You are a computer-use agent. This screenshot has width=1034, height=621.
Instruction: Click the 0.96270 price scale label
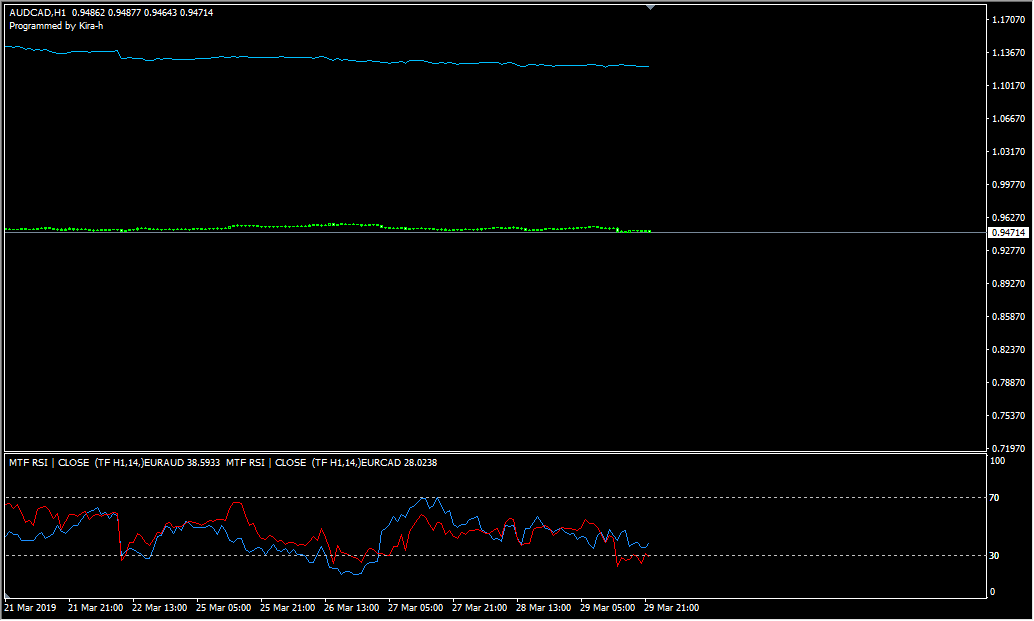(x=1008, y=218)
